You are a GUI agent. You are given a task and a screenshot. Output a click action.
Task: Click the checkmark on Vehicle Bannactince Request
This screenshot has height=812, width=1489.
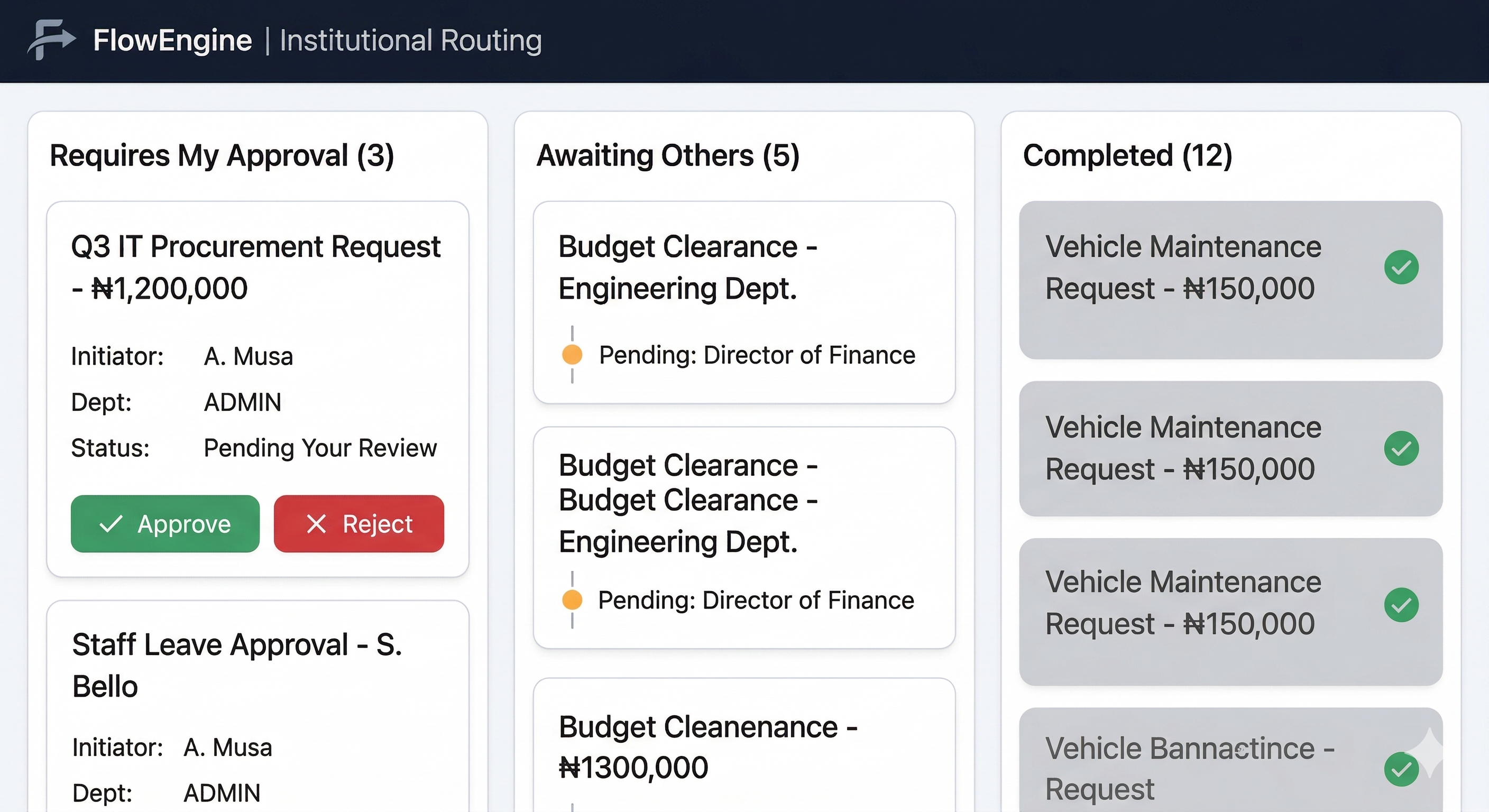(x=1401, y=769)
